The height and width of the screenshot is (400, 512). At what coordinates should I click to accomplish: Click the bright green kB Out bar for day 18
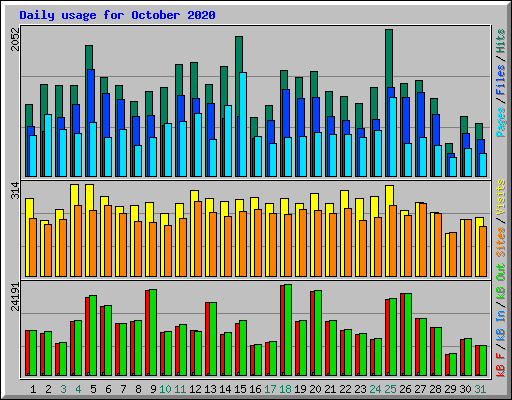click(x=288, y=330)
